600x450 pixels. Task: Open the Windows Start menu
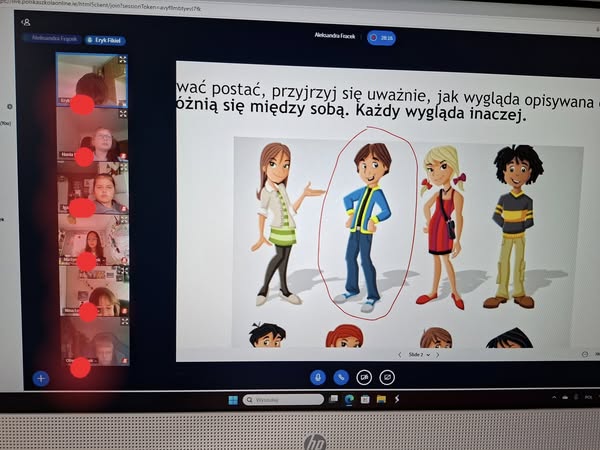(233, 400)
